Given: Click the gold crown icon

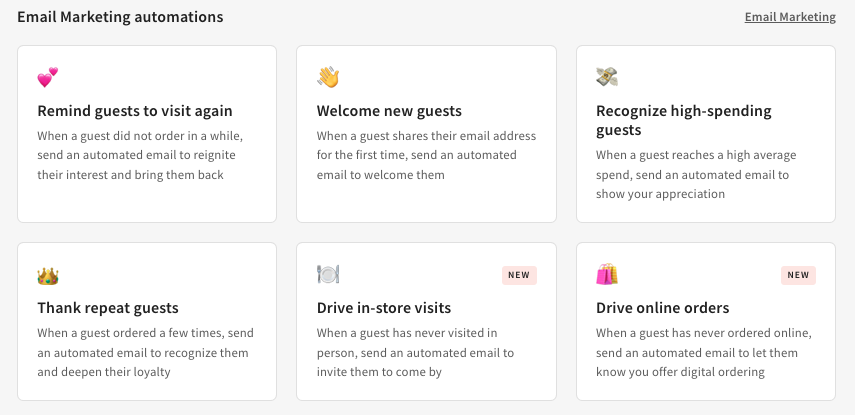Looking at the screenshot, I should click(x=48, y=275).
